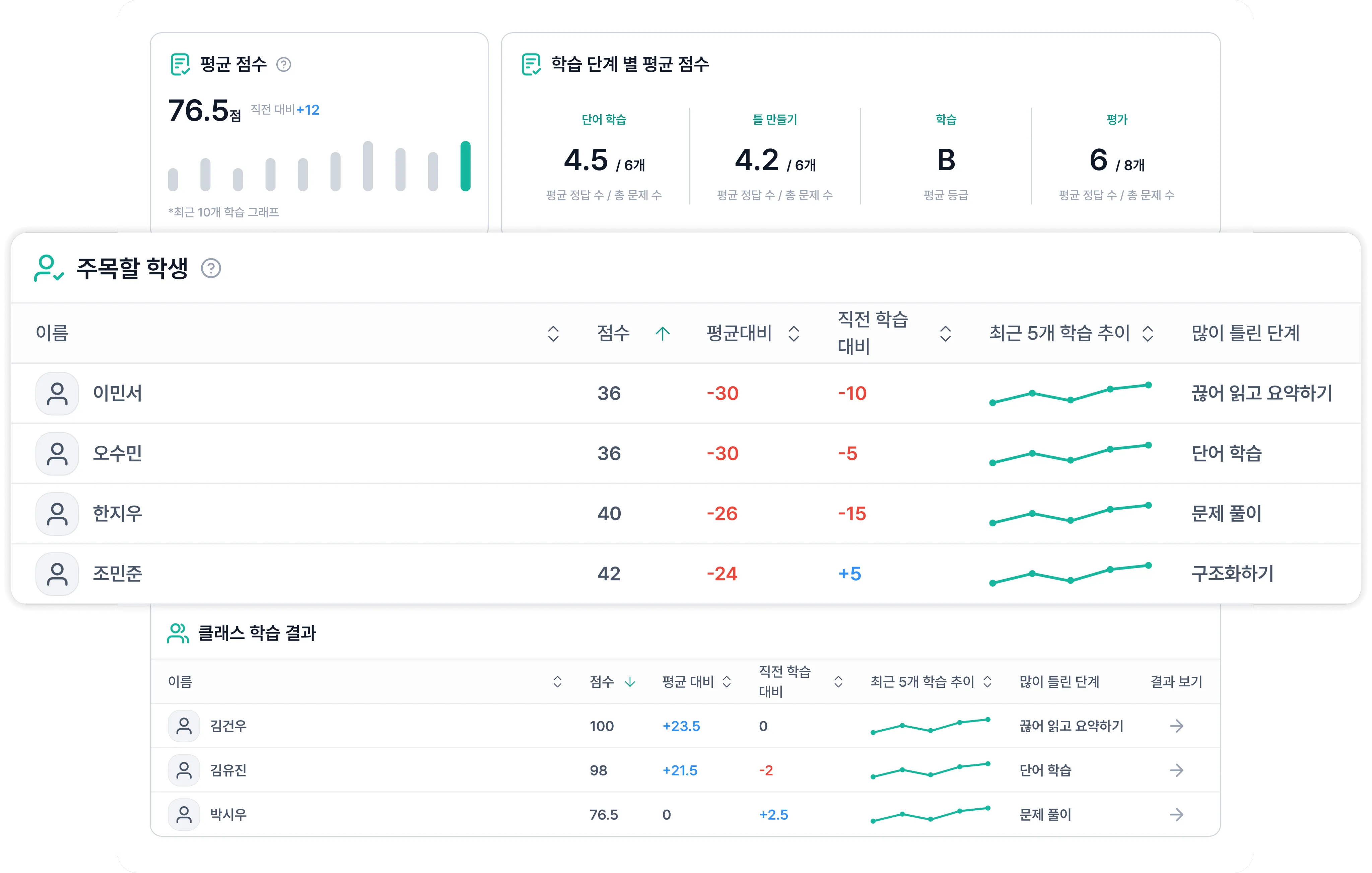Sort class results by 평균 대비
Screen dimensions: 1372x873
tap(727, 681)
